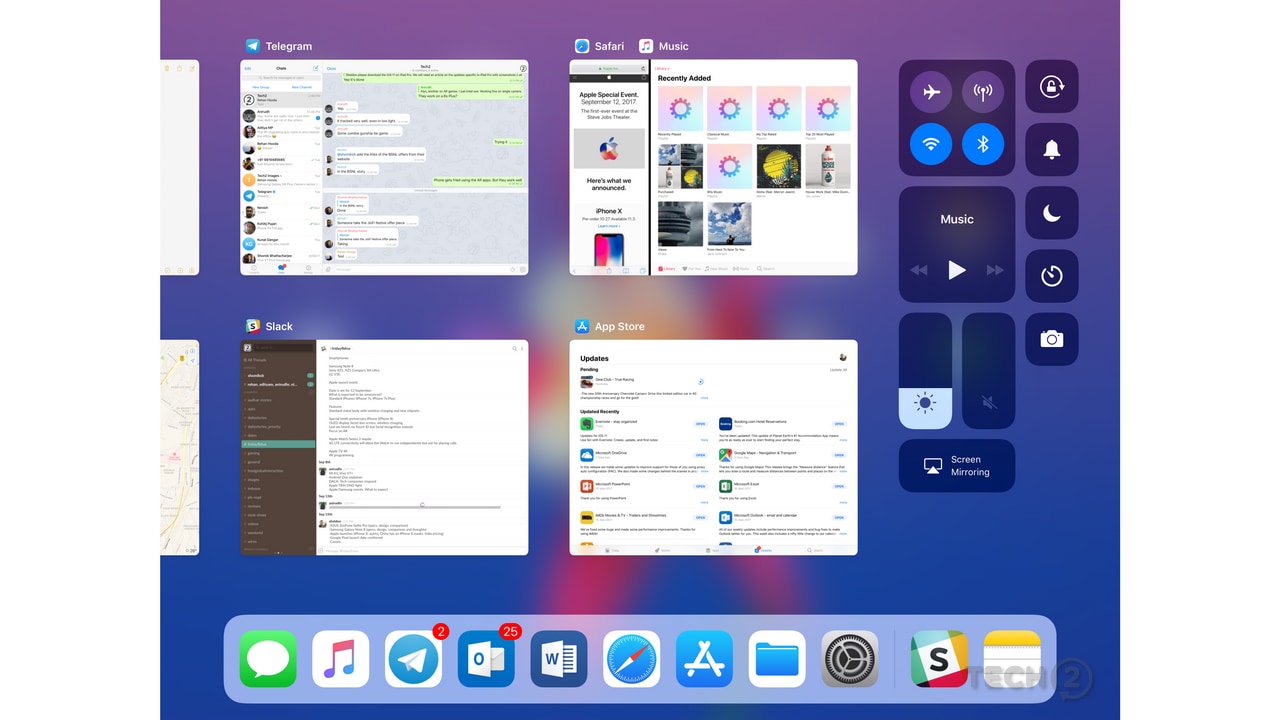Open Files app in the dock
Viewport: 1280px width, 720px height.
coord(777,659)
